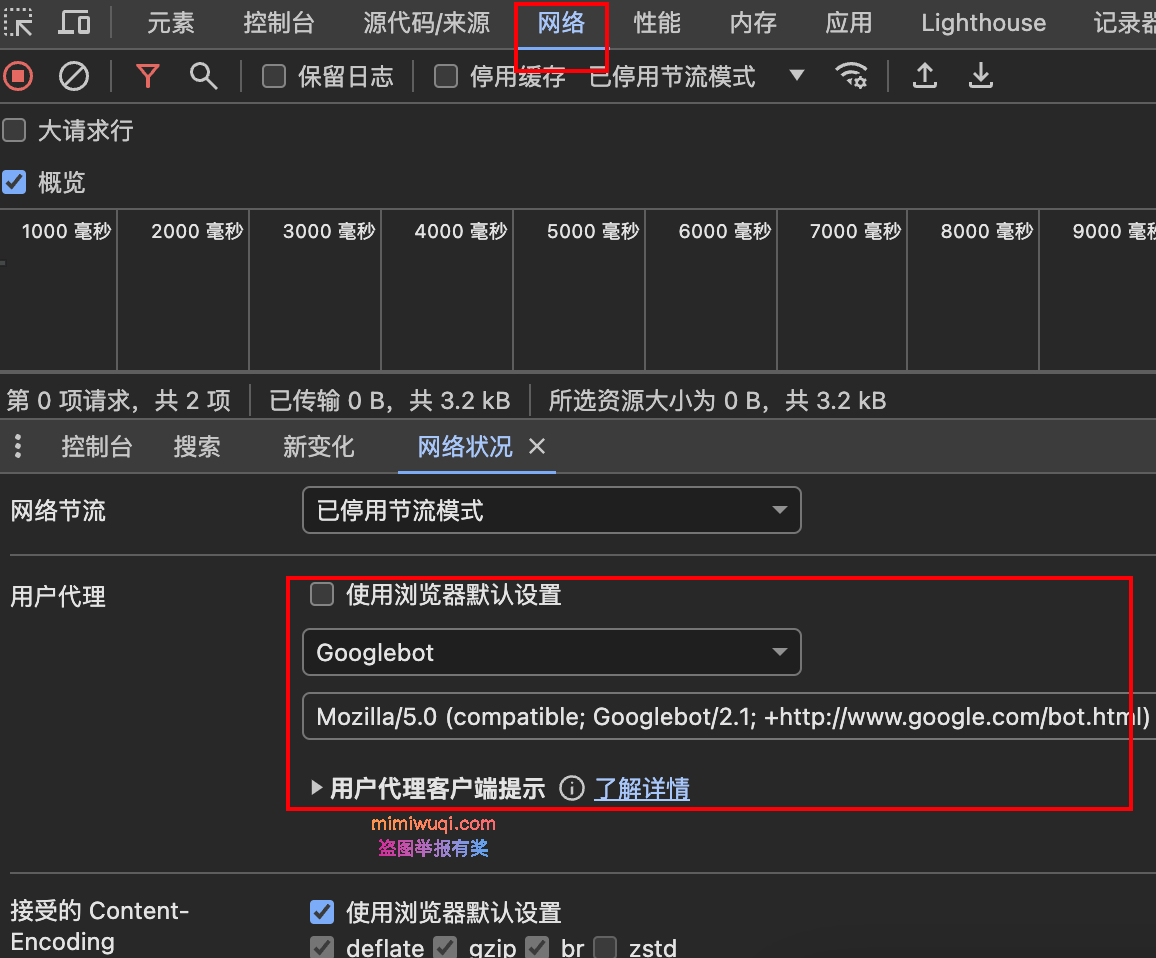1156x958 pixels.
Task: Open the Lighthouse panel tab
Action: [983, 23]
